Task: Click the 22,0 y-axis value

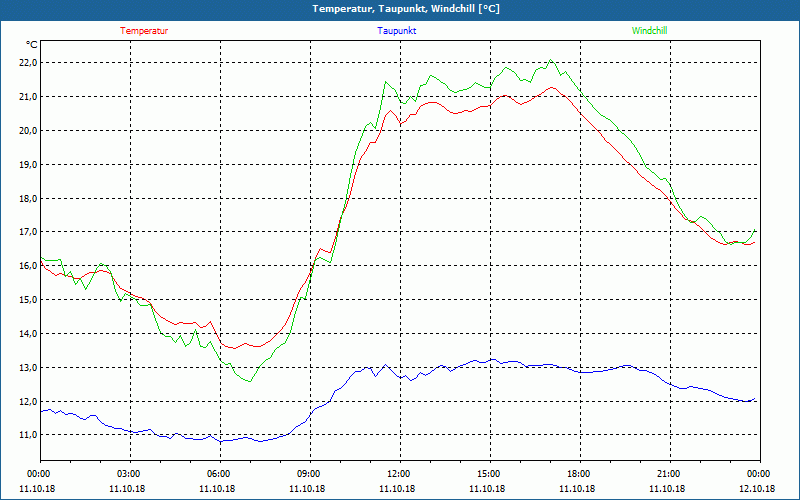Action: point(29,63)
